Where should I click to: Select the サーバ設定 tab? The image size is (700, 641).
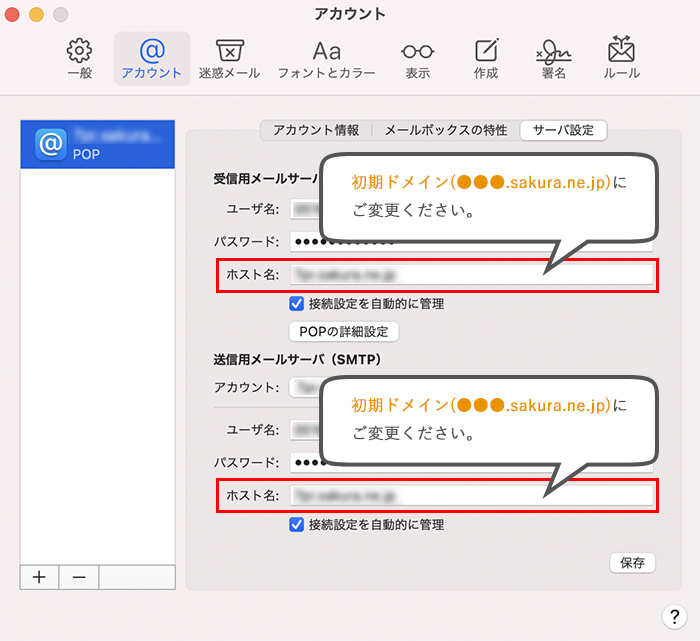(563, 130)
